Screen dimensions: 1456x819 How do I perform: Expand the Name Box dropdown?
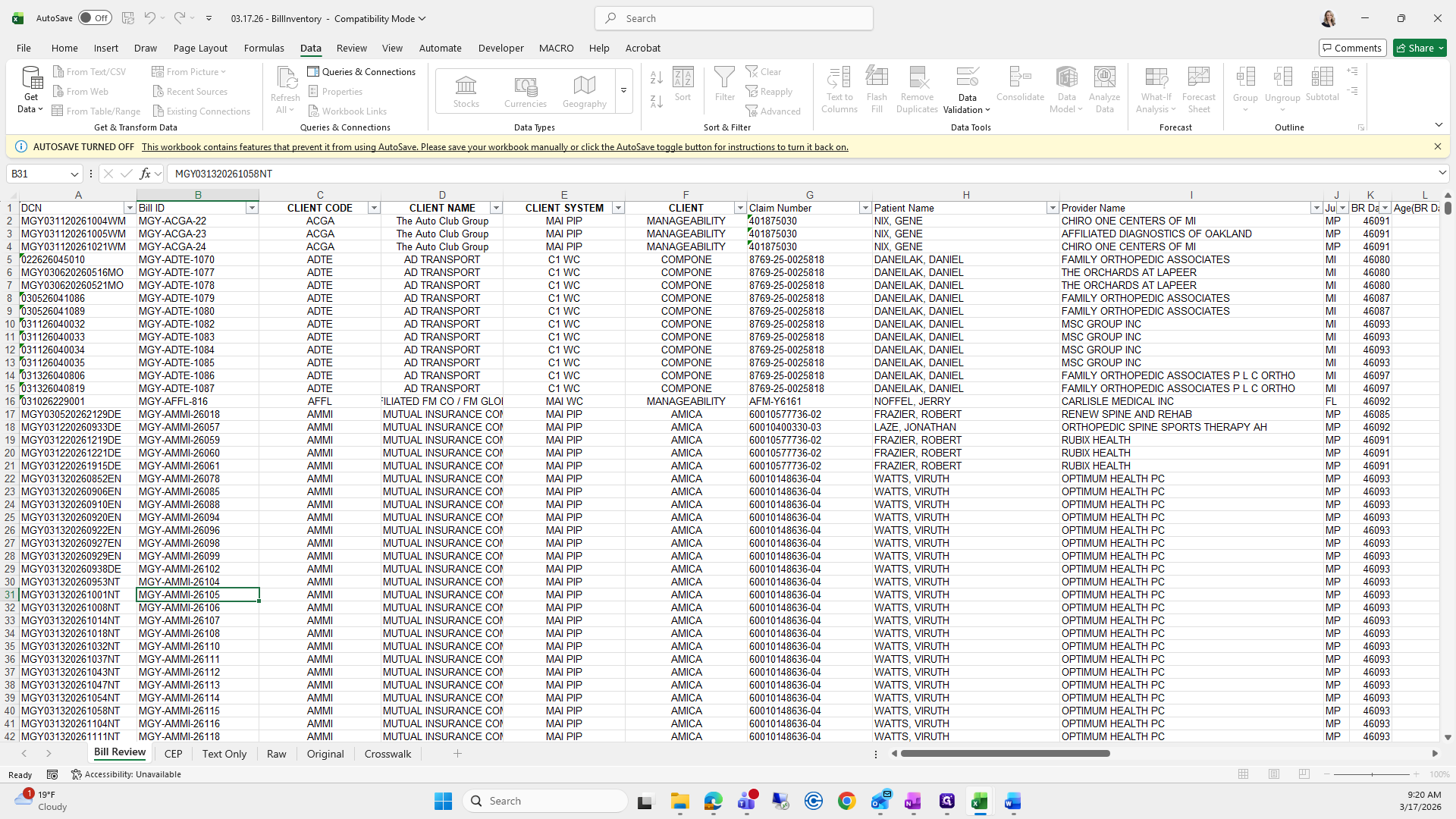(x=74, y=174)
